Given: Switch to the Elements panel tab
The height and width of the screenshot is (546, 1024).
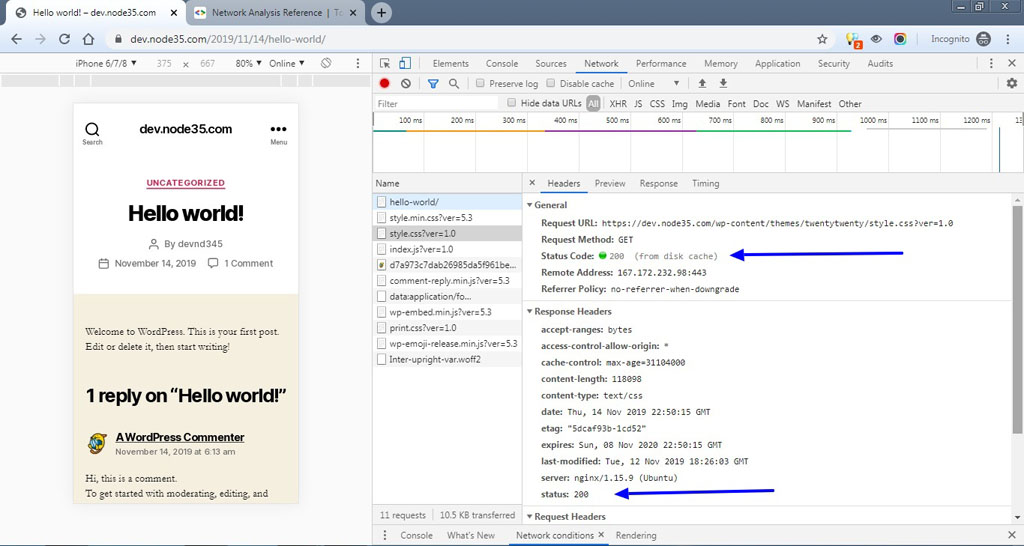Looking at the screenshot, I should (x=451, y=63).
